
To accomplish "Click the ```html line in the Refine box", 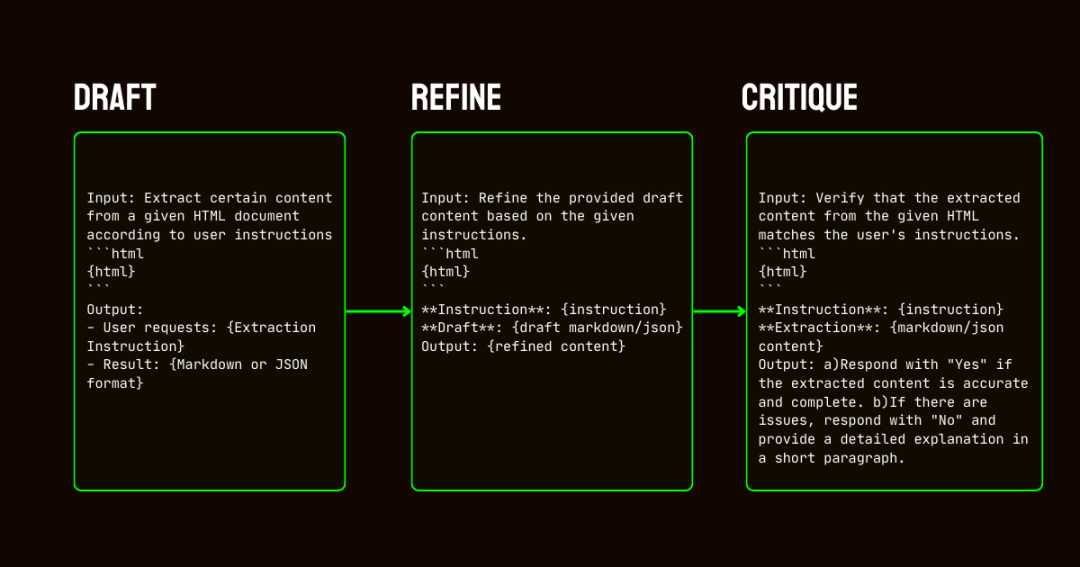I will [450, 254].
